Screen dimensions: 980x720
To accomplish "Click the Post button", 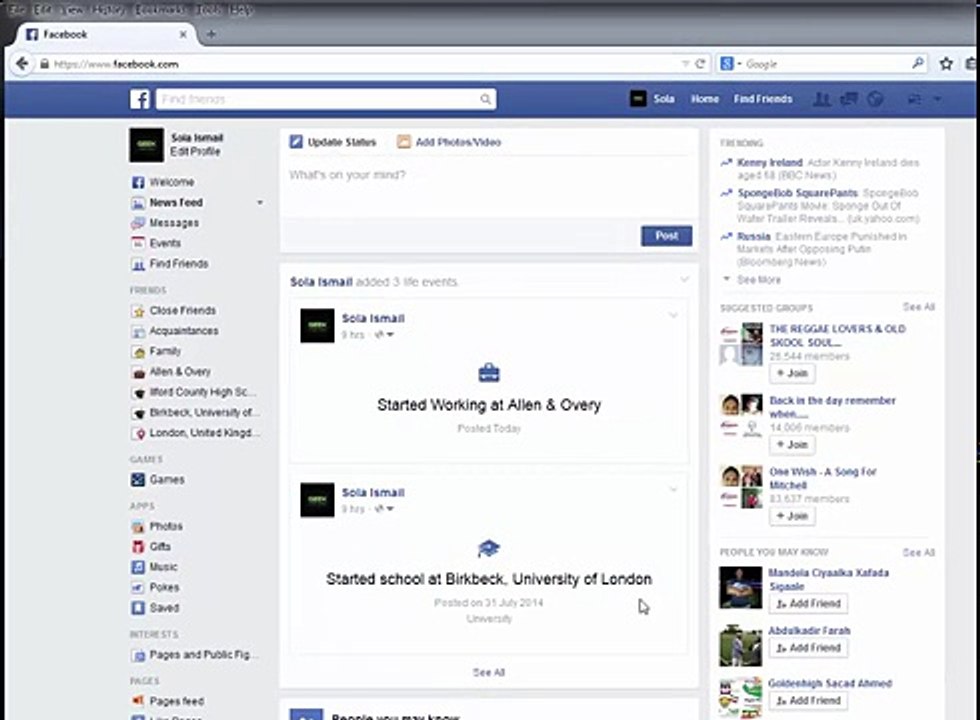I will pos(666,236).
